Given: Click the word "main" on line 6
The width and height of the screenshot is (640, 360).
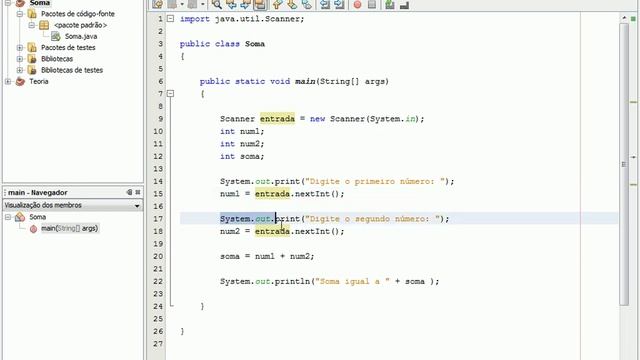Looking at the screenshot, I should [x=305, y=82].
